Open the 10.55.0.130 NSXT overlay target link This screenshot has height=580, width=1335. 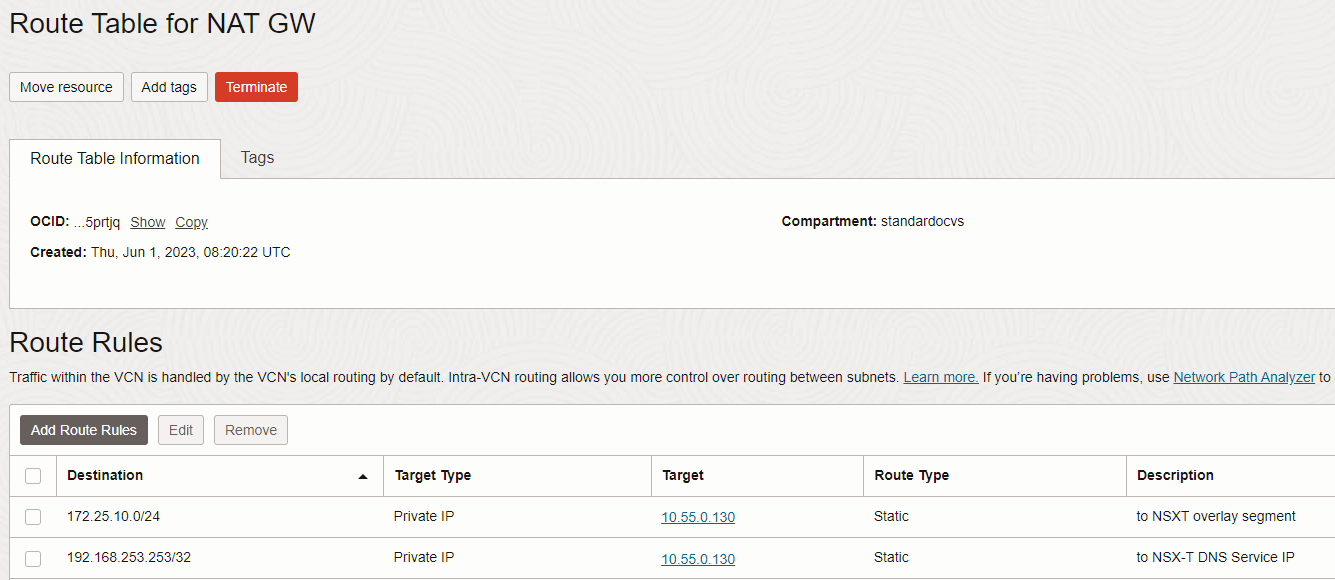[697, 517]
